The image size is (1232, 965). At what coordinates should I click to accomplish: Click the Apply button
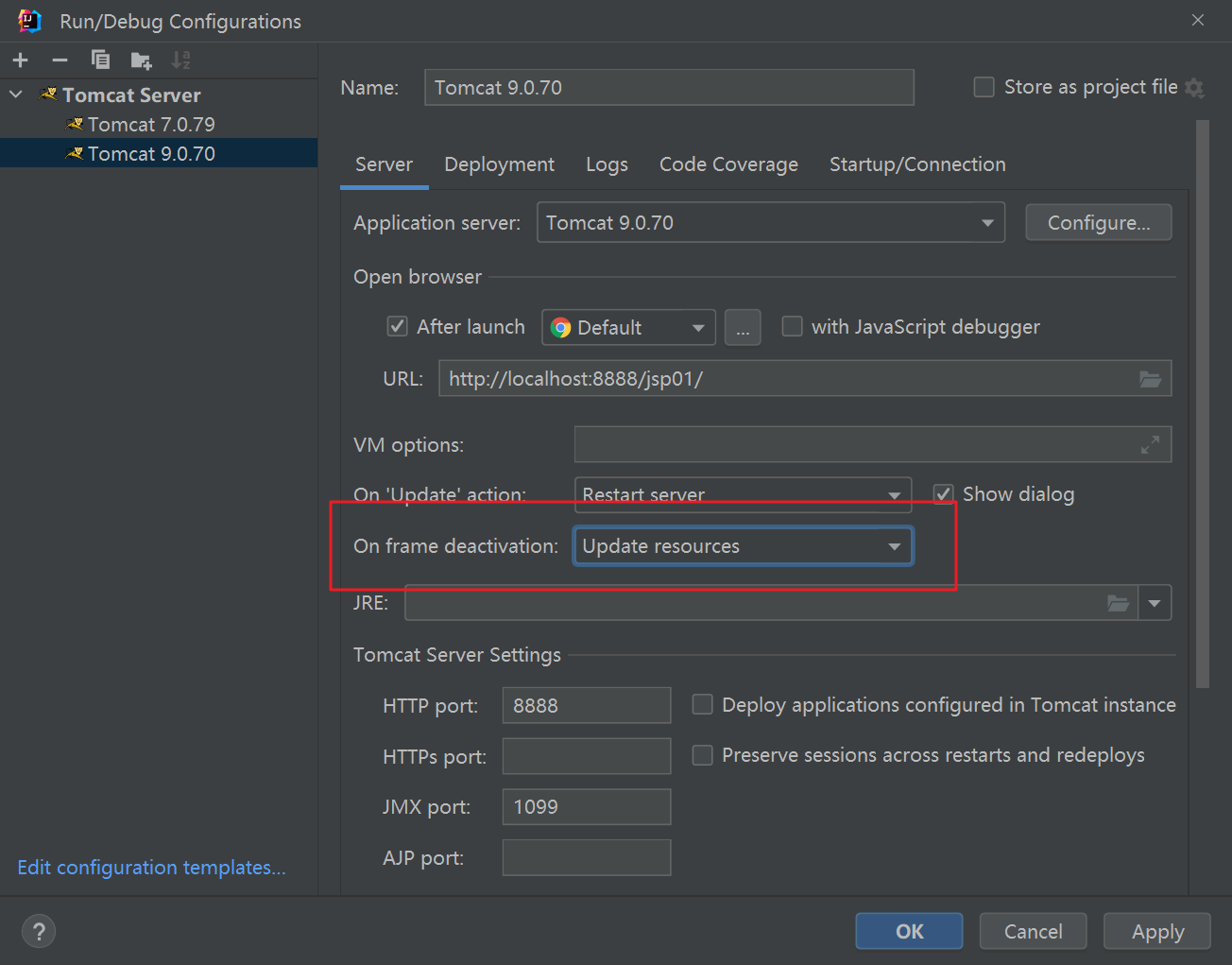[x=1157, y=931]
